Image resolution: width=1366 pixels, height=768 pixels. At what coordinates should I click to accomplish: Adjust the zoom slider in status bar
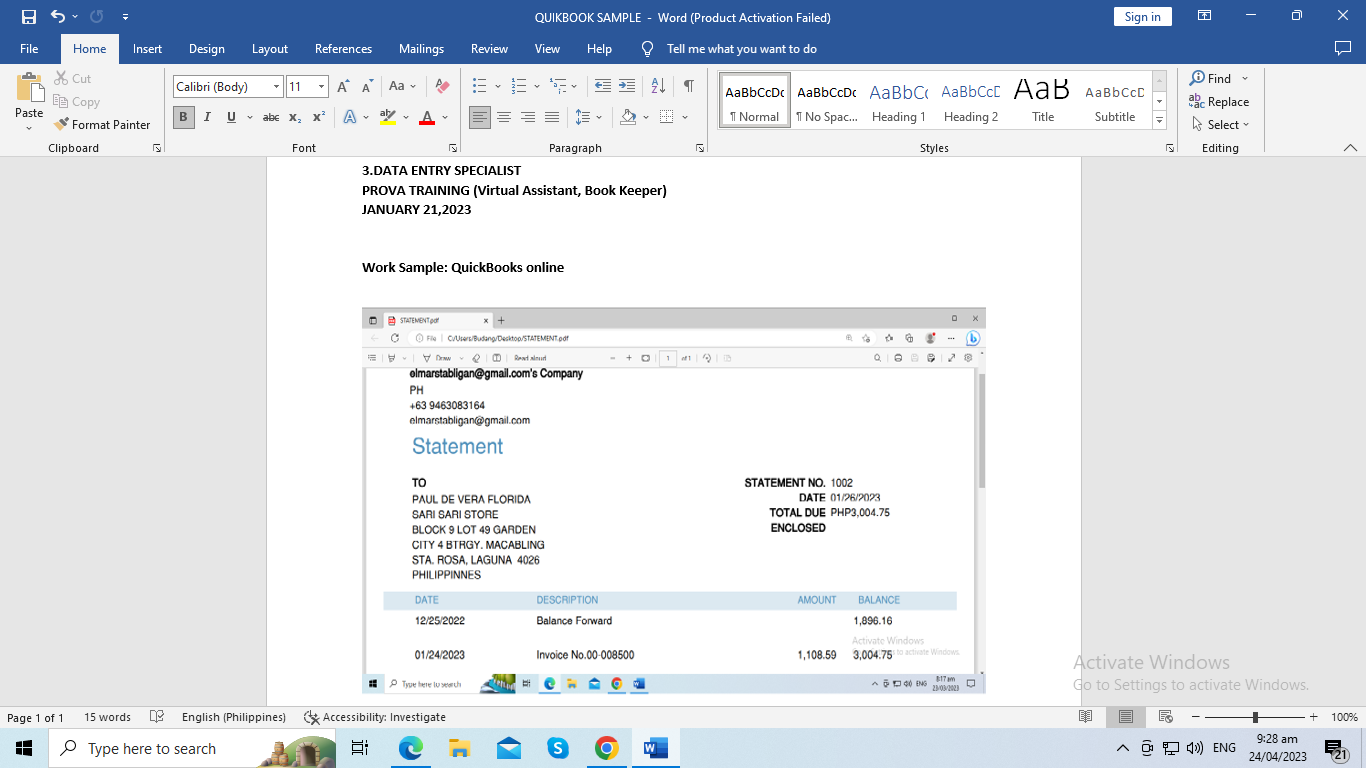1255,717
